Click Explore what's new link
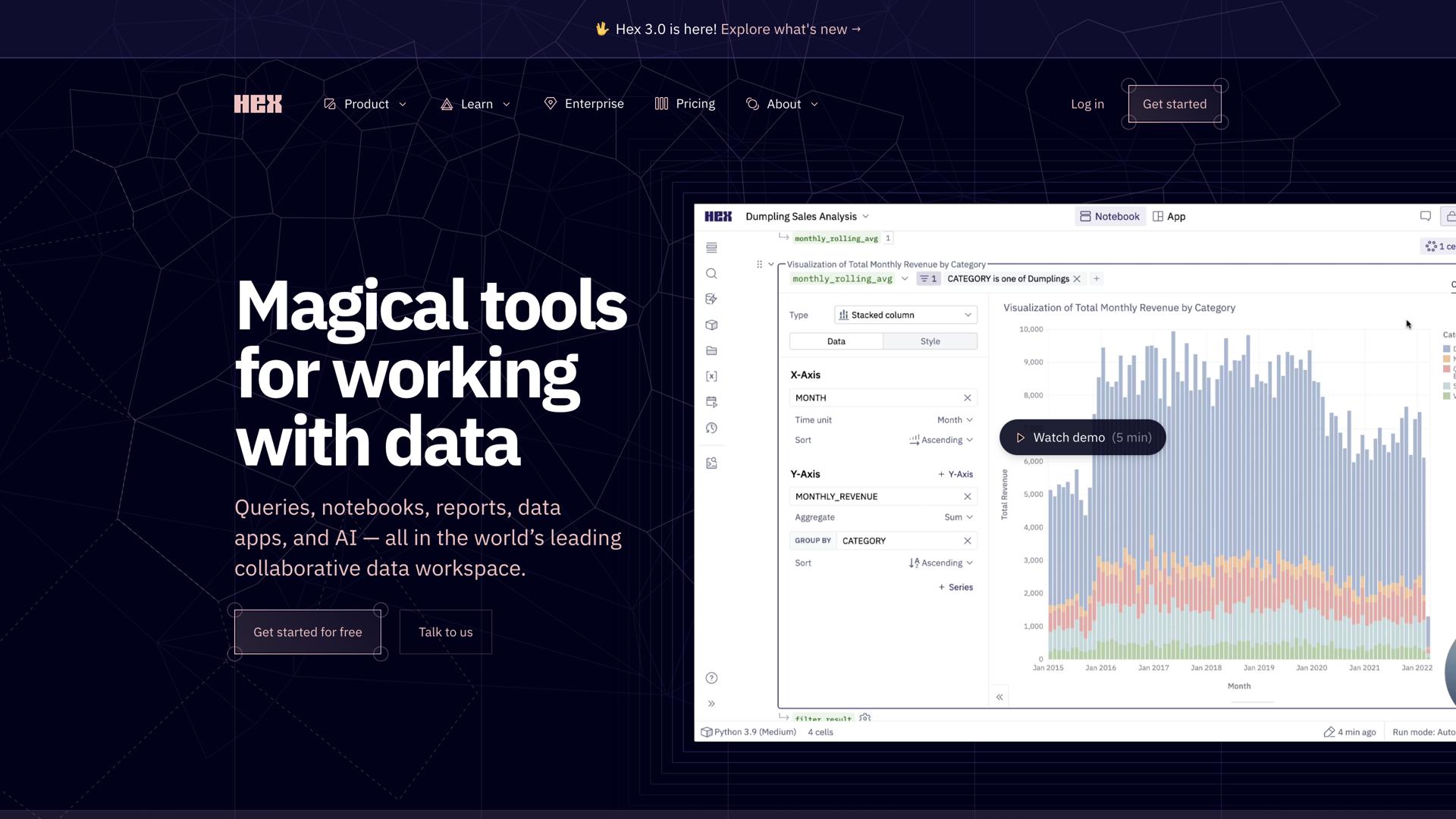The image size is (1456, 819). pyautogui.click(x=790, y=29)
